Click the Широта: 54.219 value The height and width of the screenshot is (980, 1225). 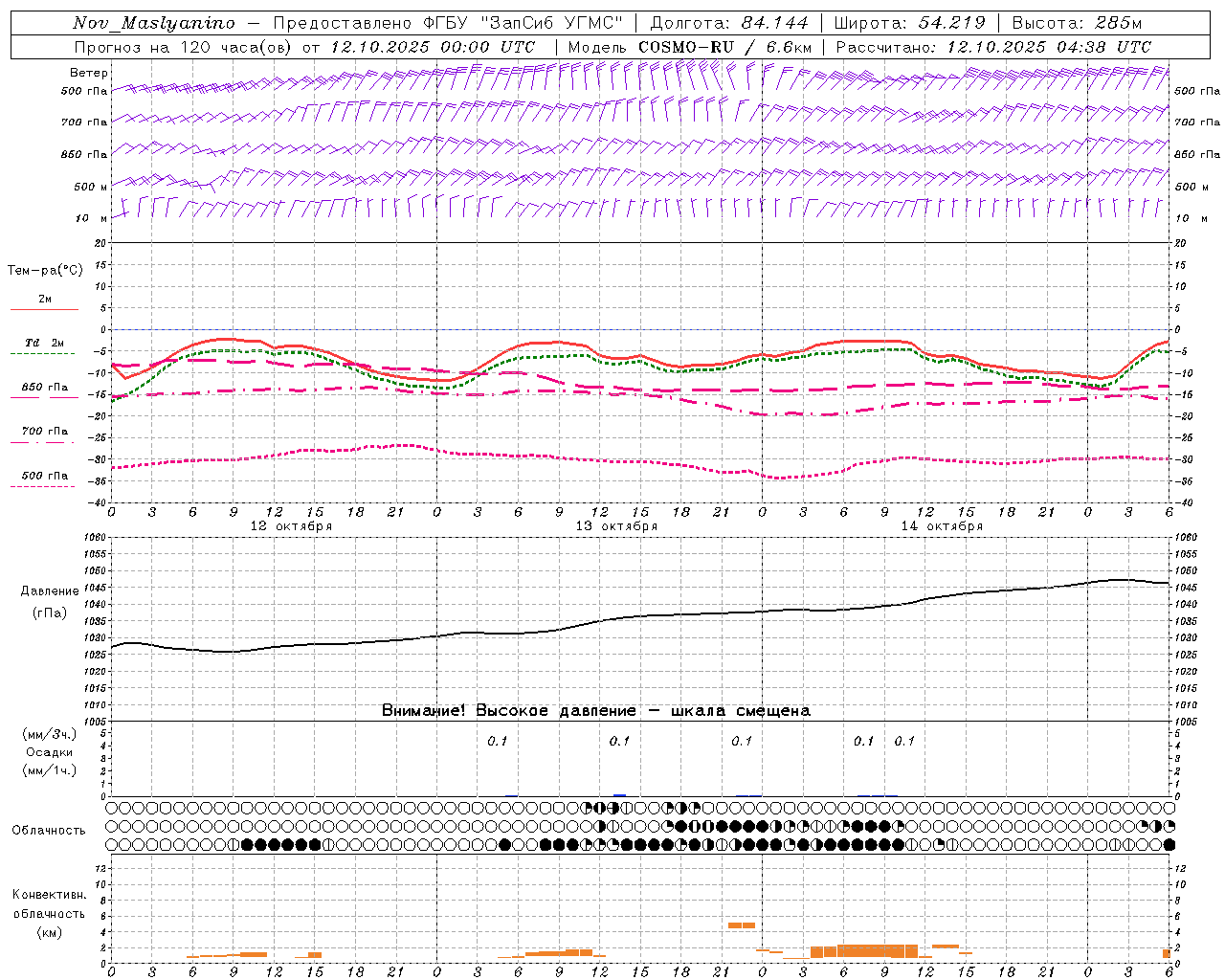(910, 23)
